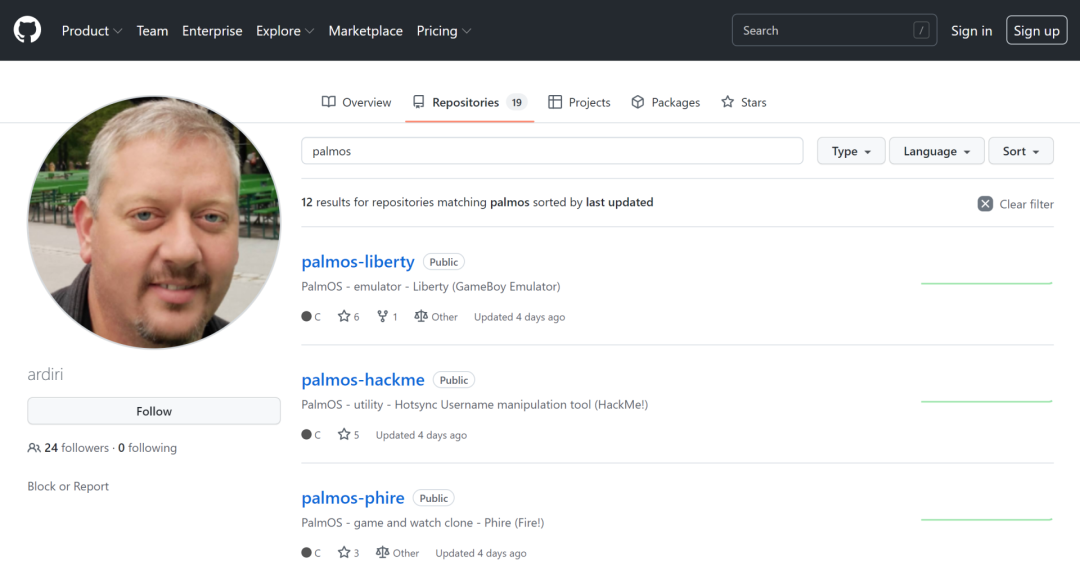
Task: Open the Enterprise page
Action: point(212,31)
